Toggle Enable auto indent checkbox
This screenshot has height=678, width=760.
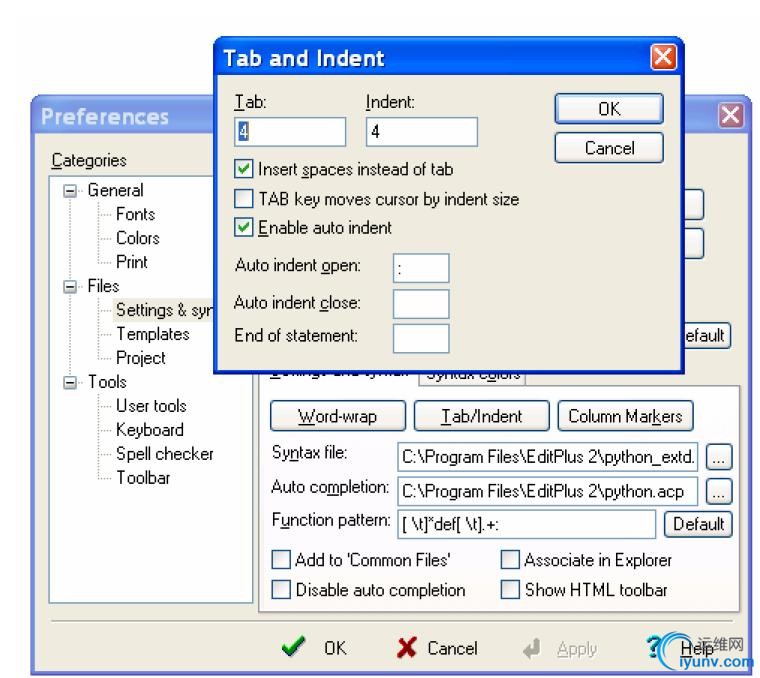click(x=243, y=227)
